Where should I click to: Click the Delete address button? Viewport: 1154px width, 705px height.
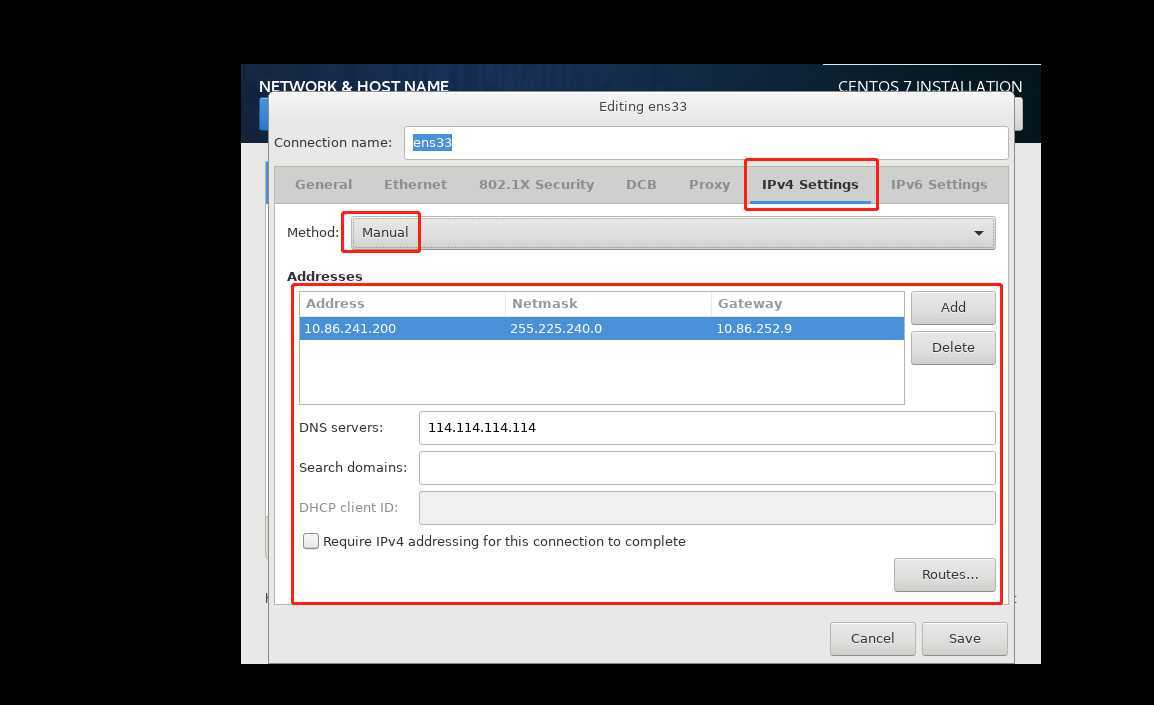pos(953,347)
